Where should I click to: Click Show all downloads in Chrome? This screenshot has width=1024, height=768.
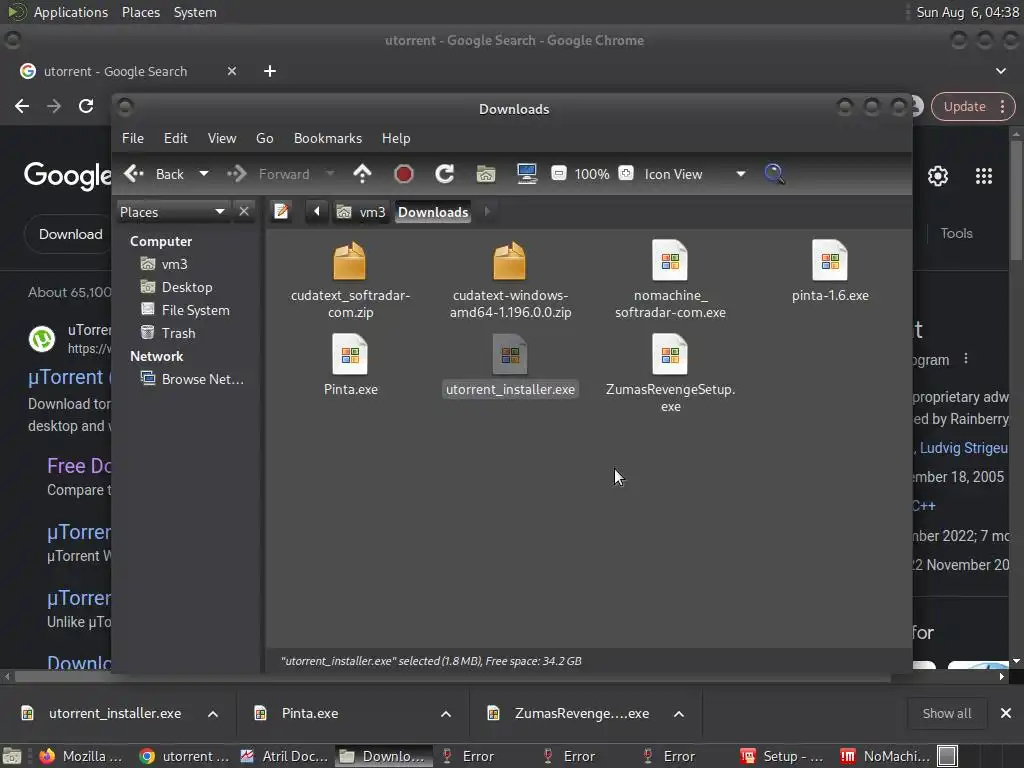click(946, 714)
